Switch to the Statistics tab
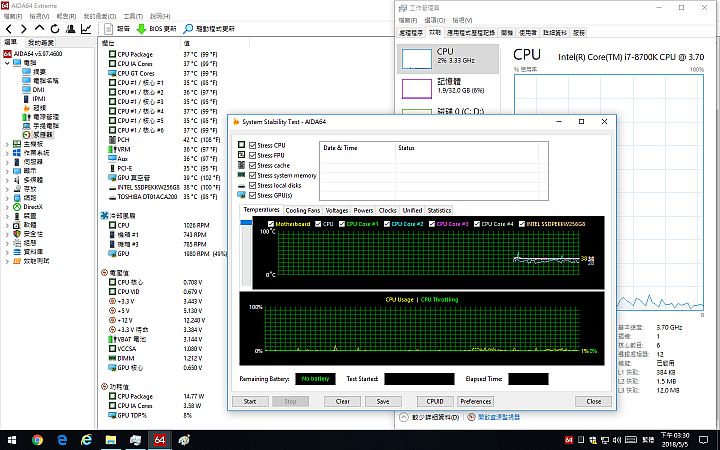 tap(439, 210)
